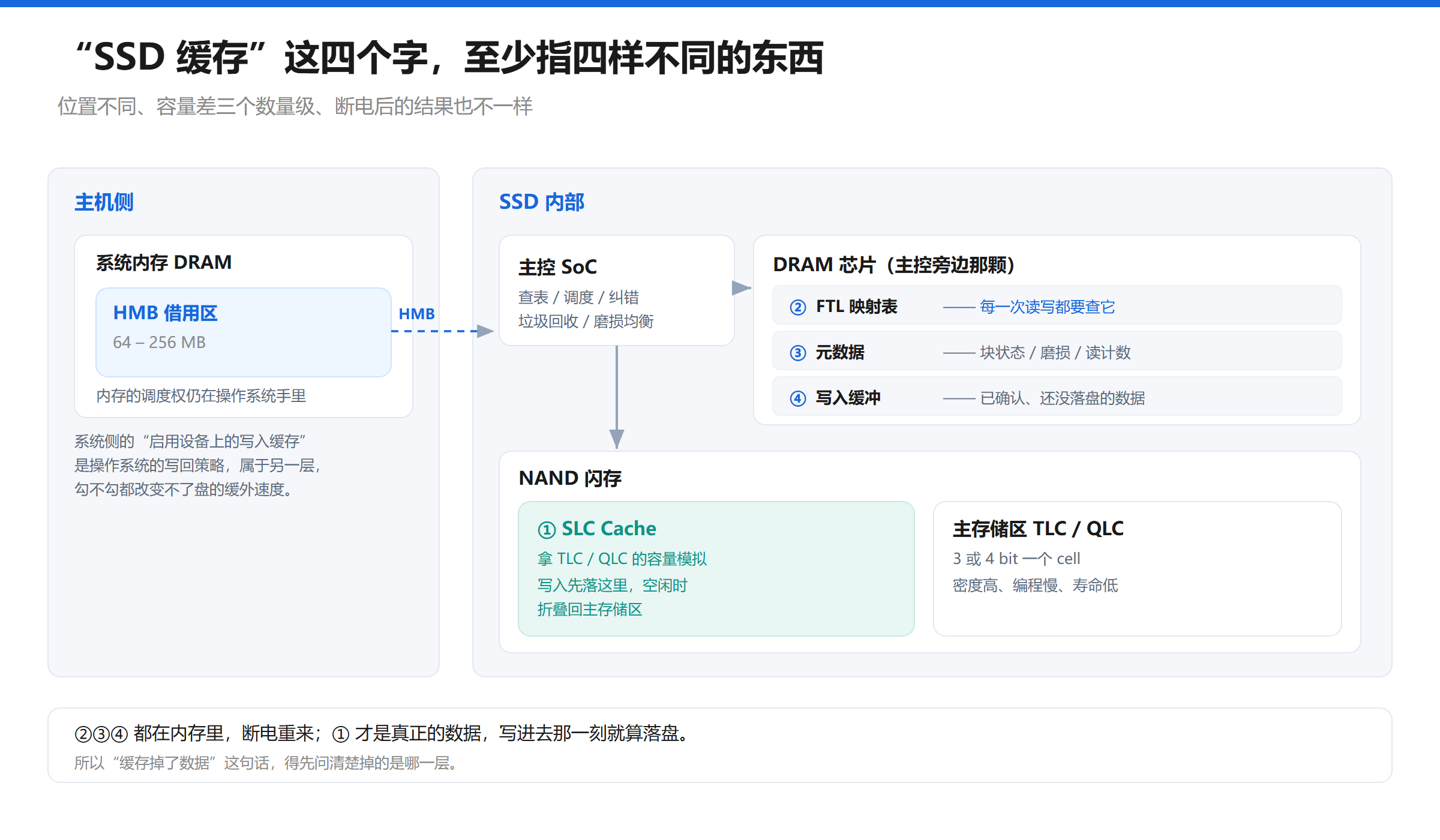Click the text 3 或 4 bit 一个 cell
This screenshot has height=840, width=1440.
pyautogui.click(x=1016, y=559)
